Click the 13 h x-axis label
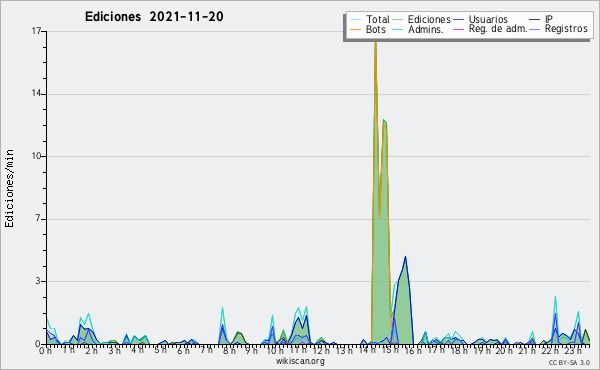Screen dimensions: 600x370 [x=344, y=350]
